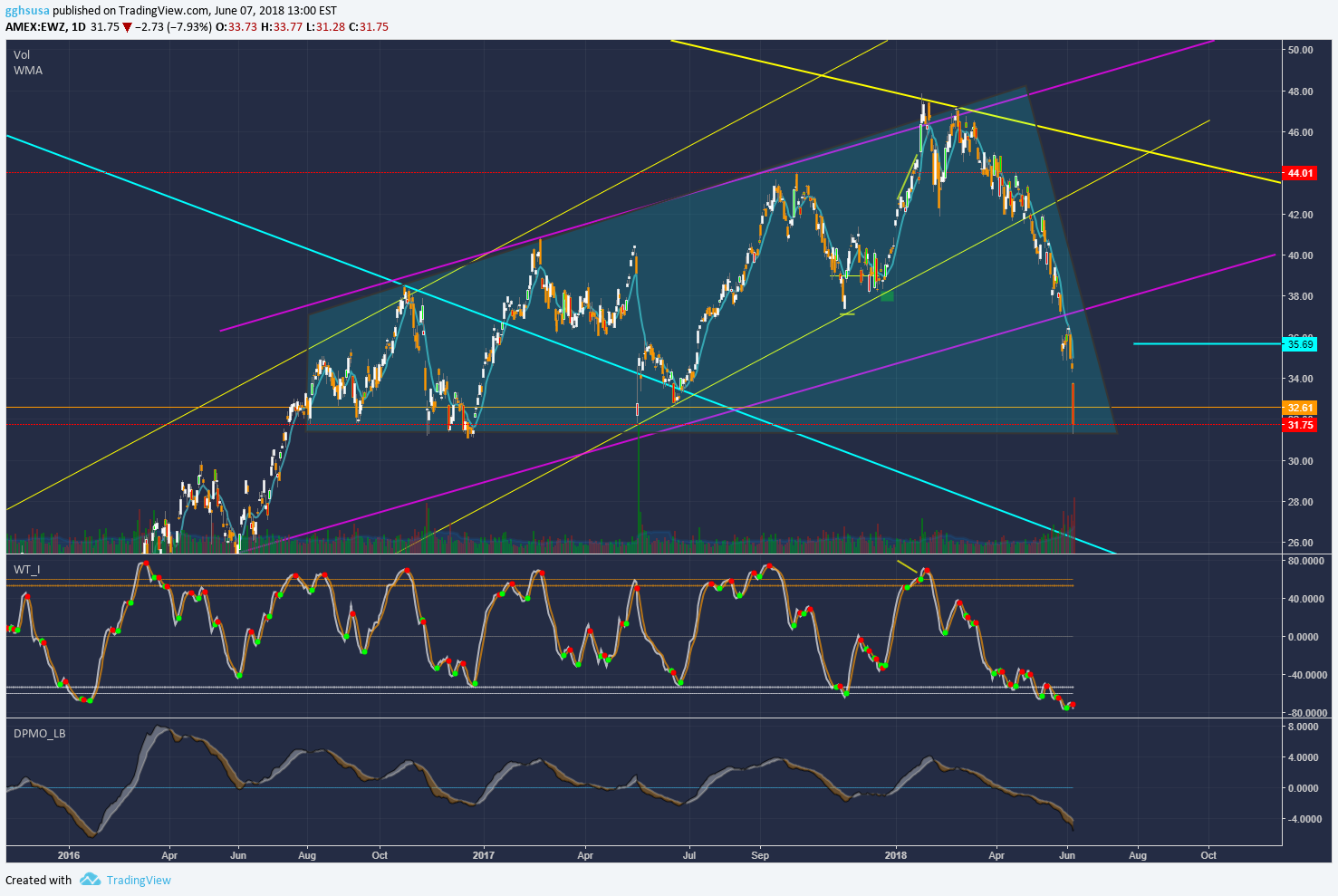
Task: Open the TradingView link beside Created with
Action: click(138, 880)
